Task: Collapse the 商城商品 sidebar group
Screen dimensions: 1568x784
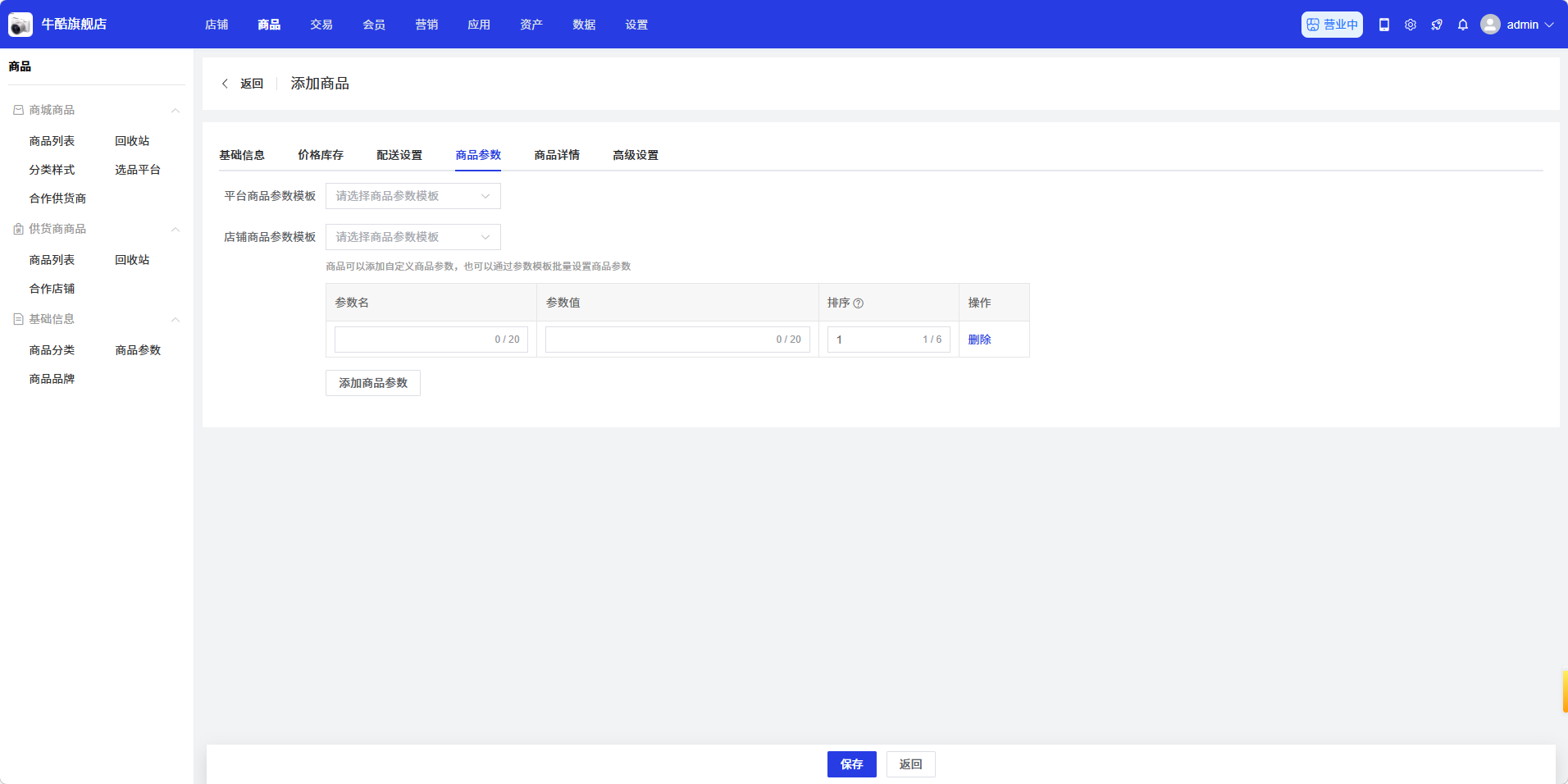Action: pos(175,111)
